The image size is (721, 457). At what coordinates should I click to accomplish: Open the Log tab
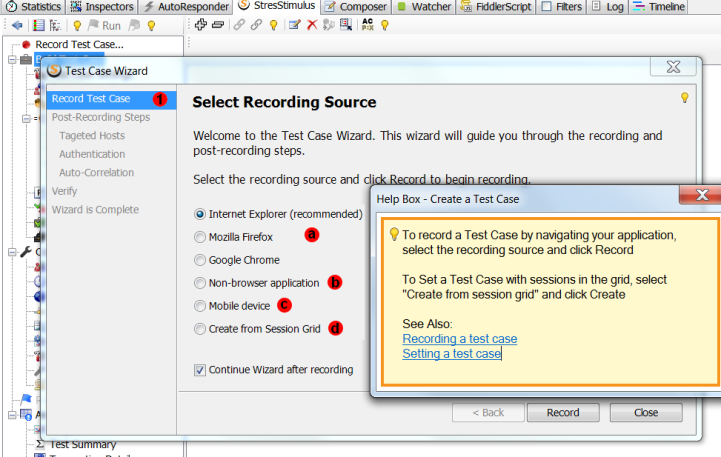[607, 6]
